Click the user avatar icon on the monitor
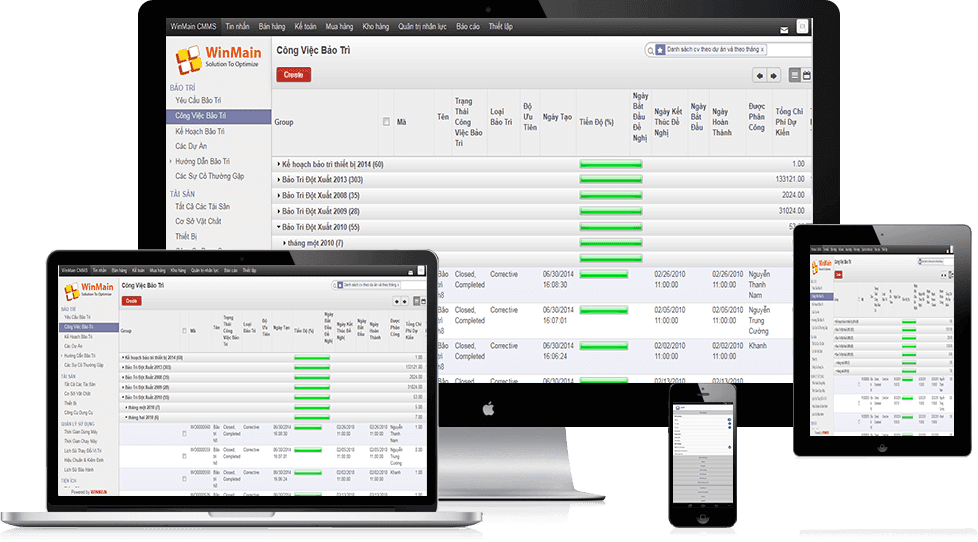The width and height of the screenshot is (978, 542). [x=802, y=26]
